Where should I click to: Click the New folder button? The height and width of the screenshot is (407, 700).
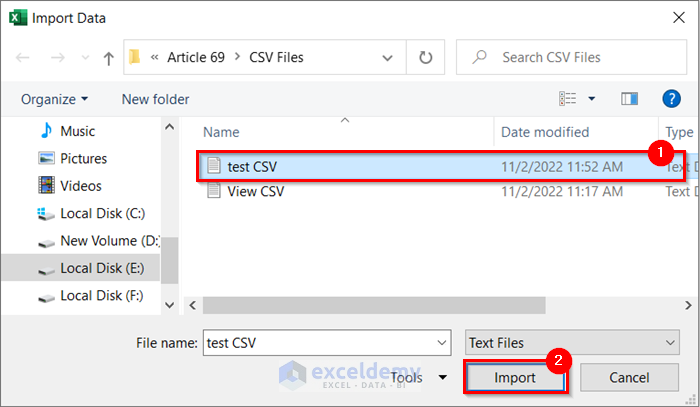tap(155, 99)
